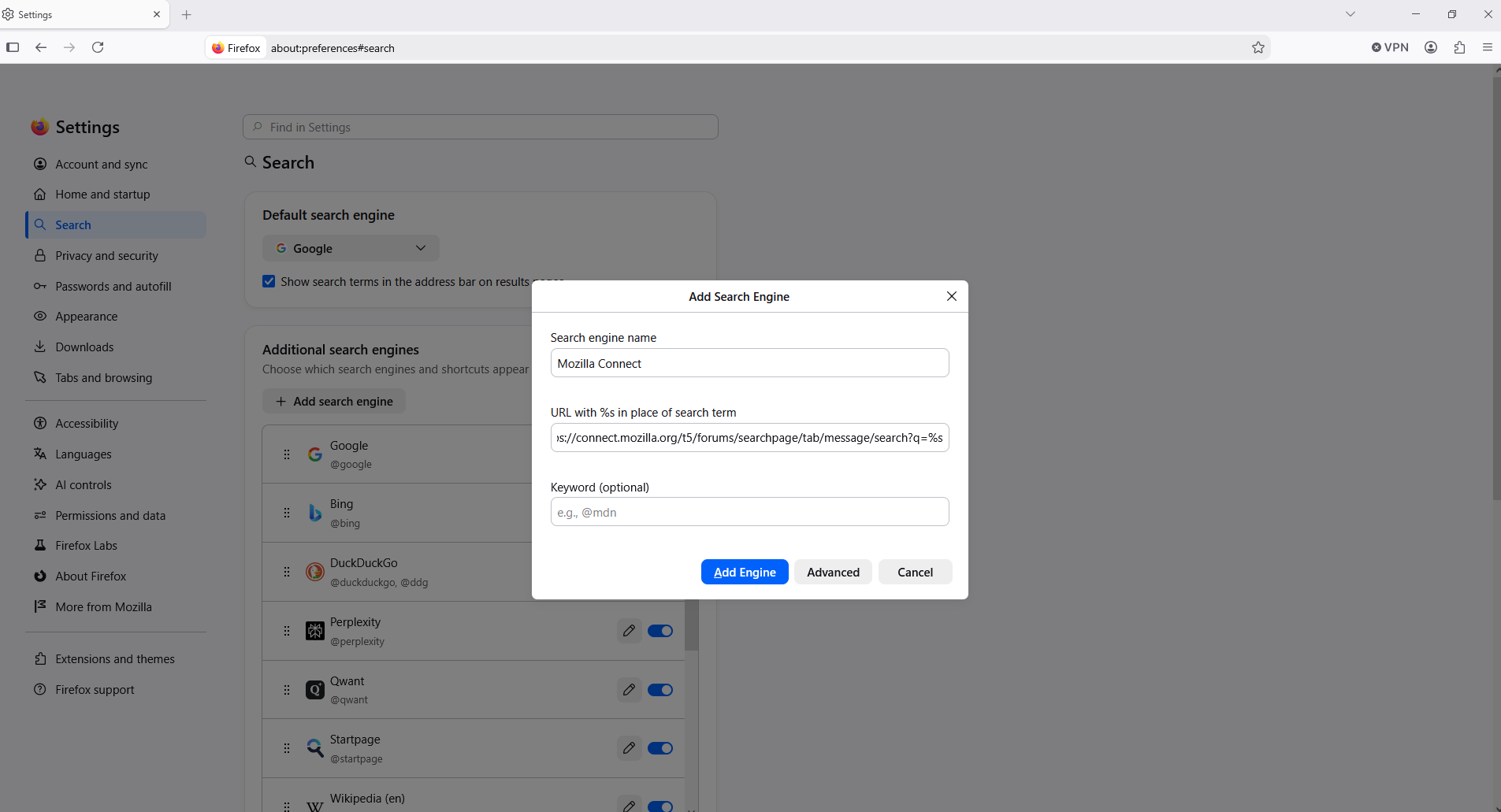Focus the URL with %s field

pos(749,437)
